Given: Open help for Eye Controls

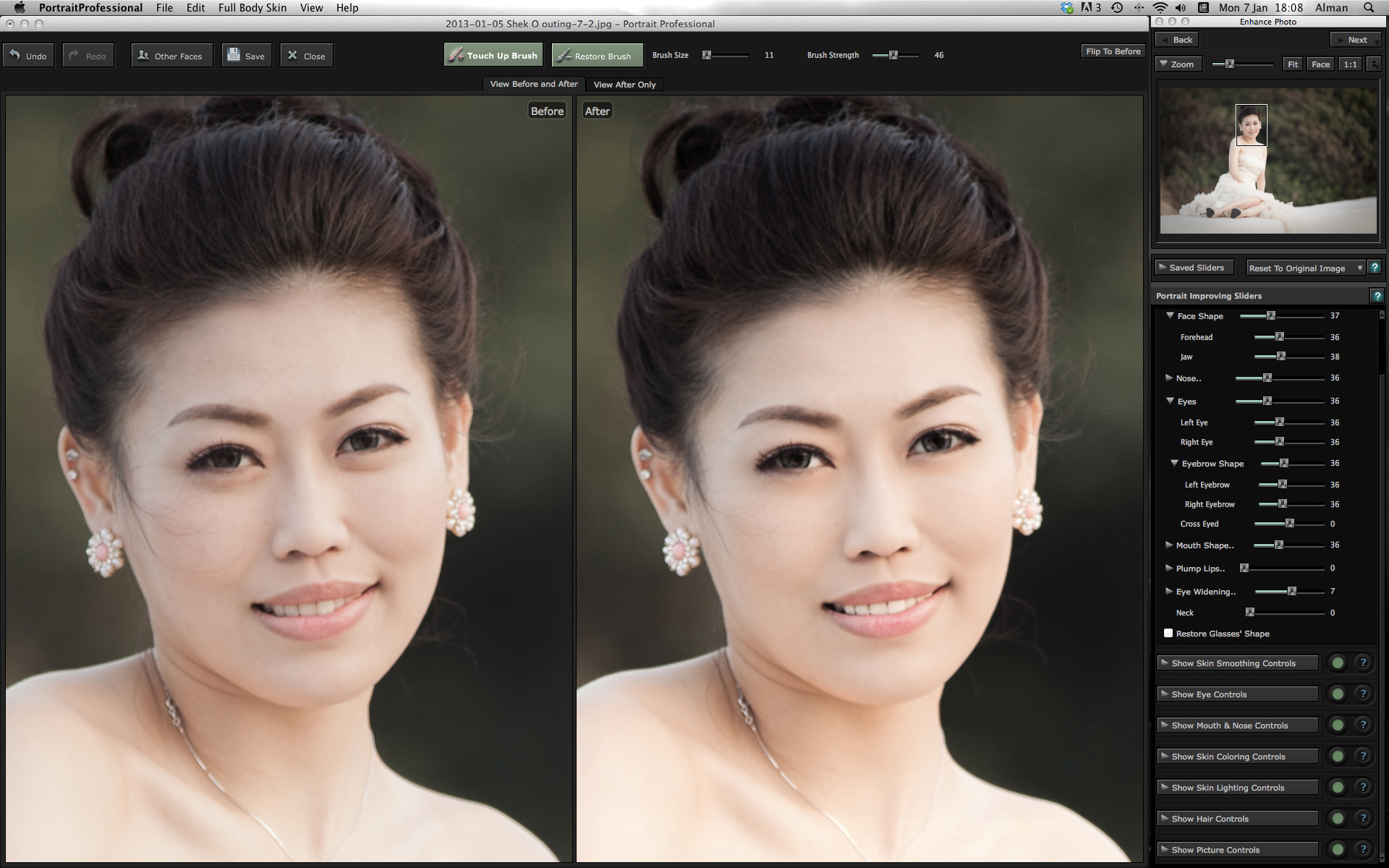Looking at the screenshot, I should (x=1363, y=694).
